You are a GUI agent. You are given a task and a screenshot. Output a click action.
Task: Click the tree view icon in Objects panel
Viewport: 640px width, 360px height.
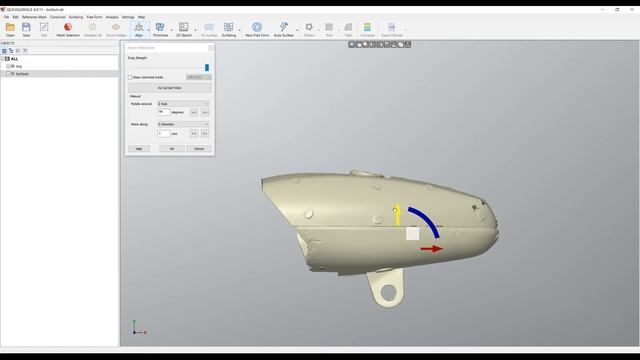[x=11, y=51]
